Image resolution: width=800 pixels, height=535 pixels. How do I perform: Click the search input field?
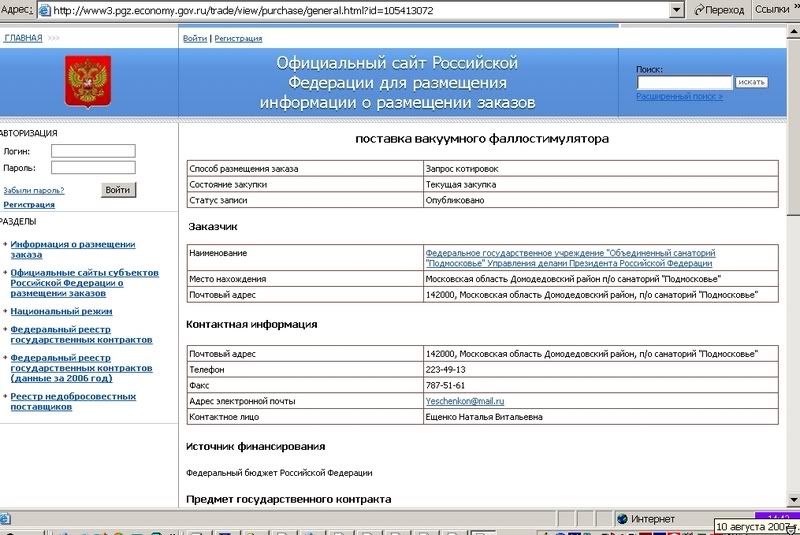[x=684, y=82]
